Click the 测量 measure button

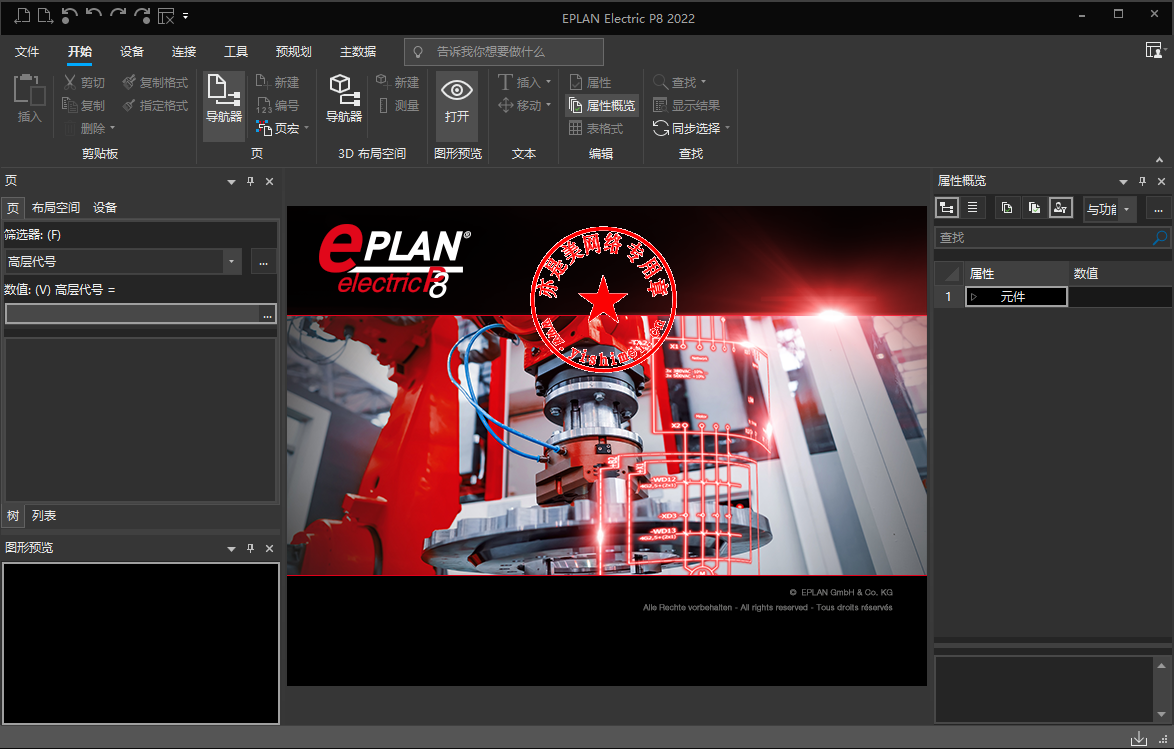397,106
